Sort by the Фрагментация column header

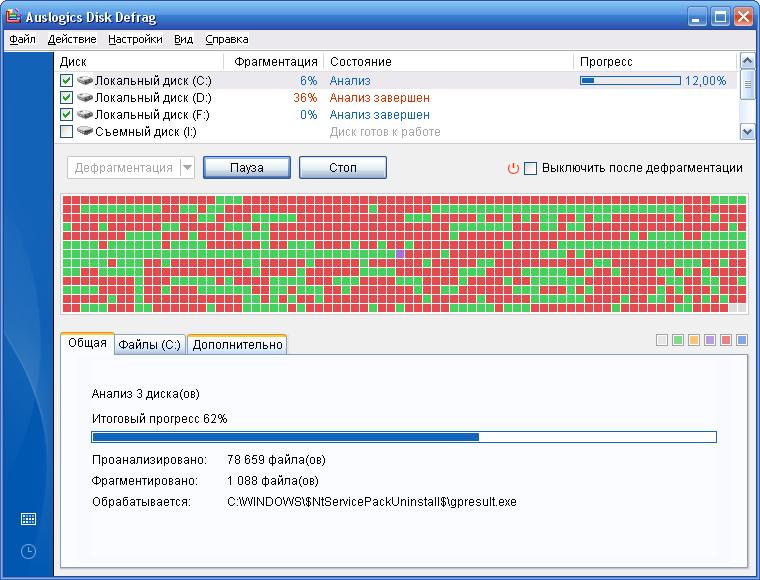pos(274,62)
